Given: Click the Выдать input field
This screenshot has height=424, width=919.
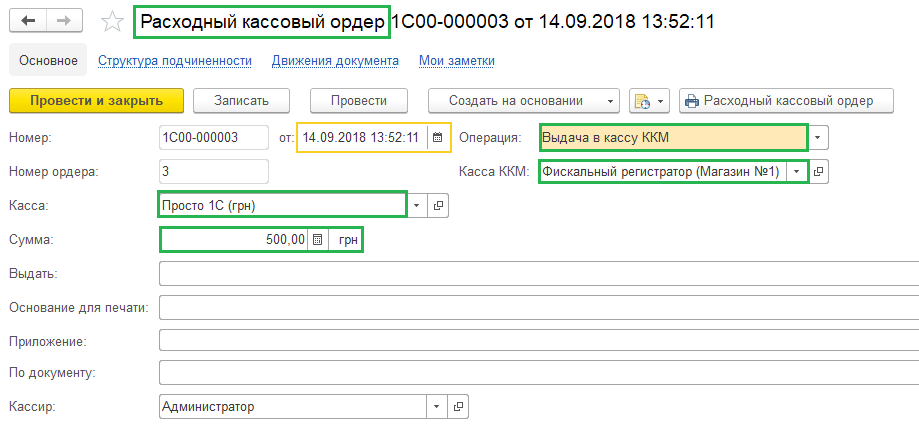Looking at the screenshot, I should [539, 274].
